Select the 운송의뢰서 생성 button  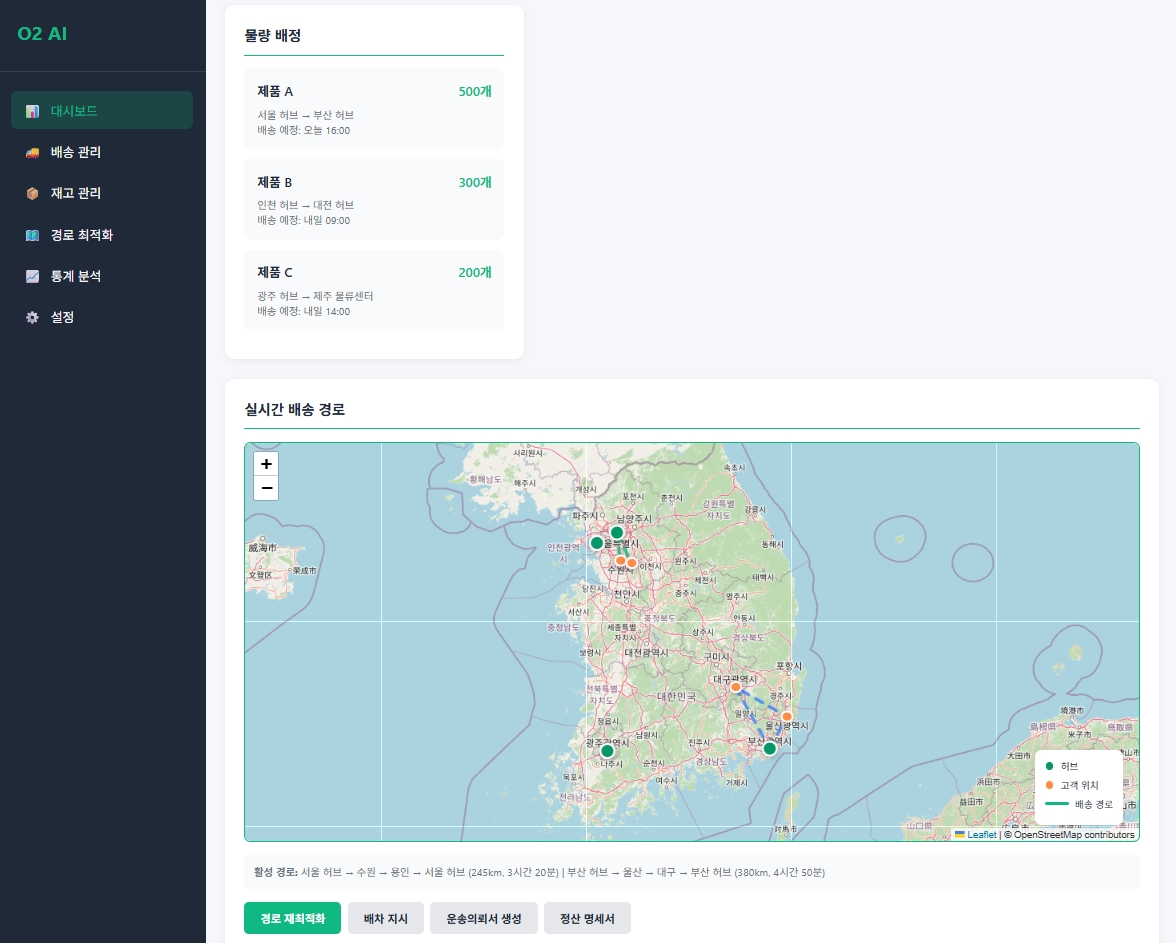pos(483,918)
